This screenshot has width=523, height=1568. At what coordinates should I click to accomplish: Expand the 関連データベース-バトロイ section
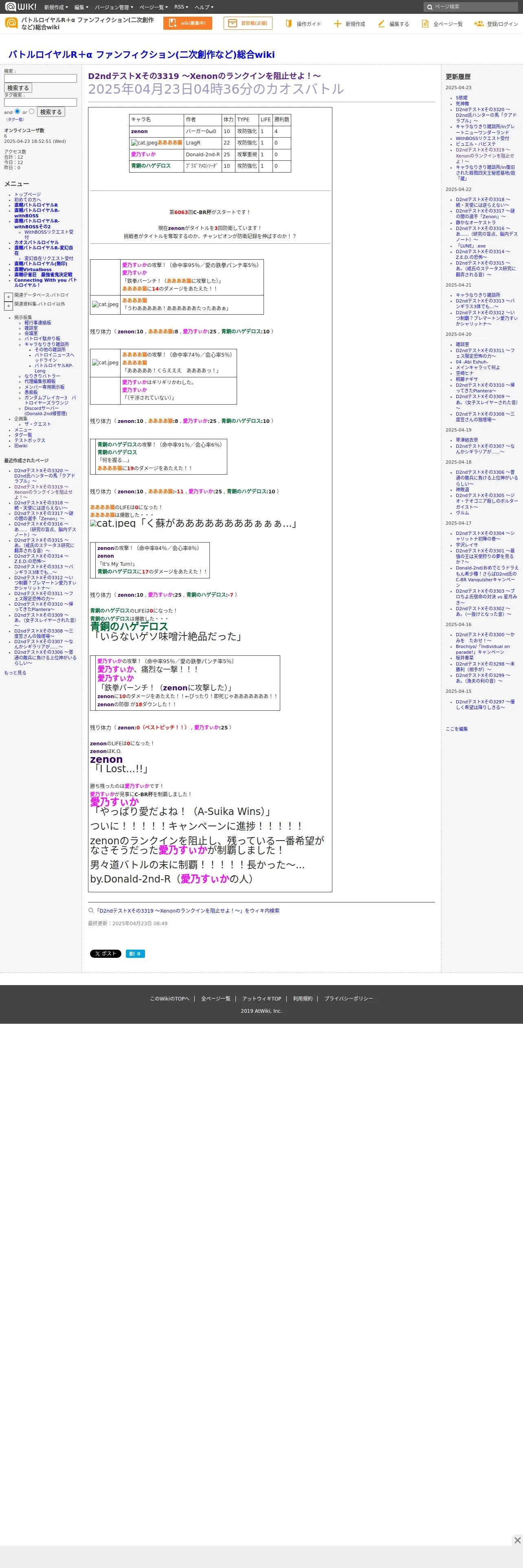pyautogui.click(x=9, y=297)
